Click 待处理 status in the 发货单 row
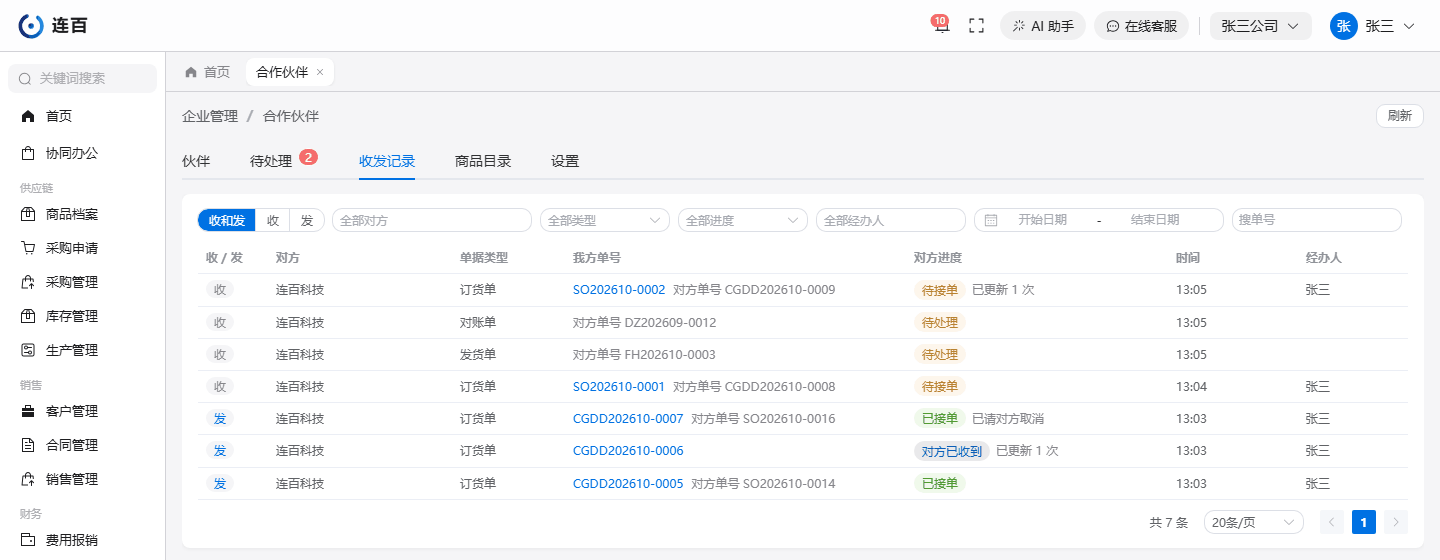1440x560 pixels. [940, 355]
